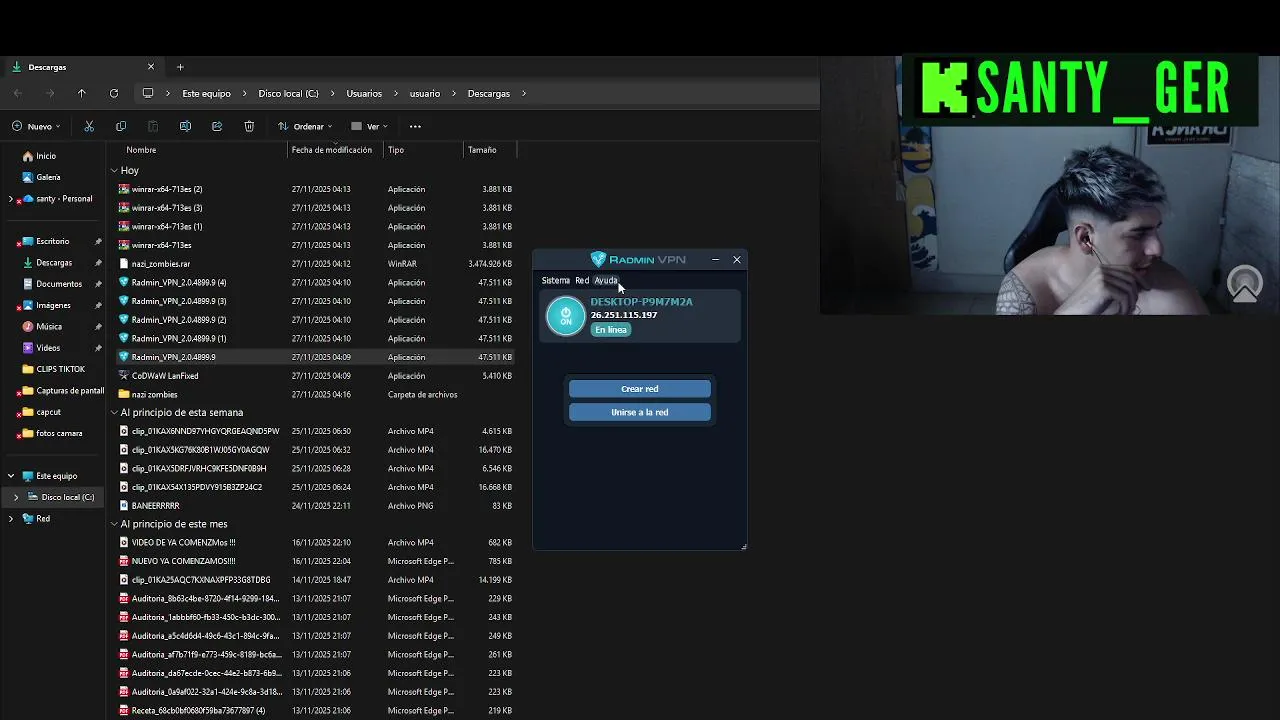Expand the Red tree node

tap(11, 519)
